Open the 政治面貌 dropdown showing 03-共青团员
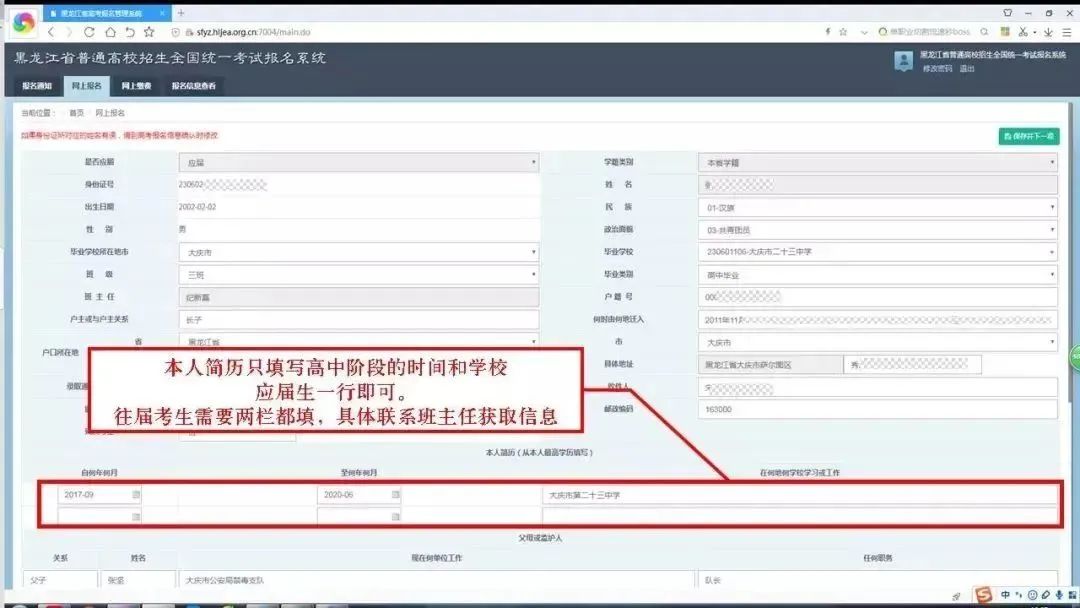 coord(877,230)
